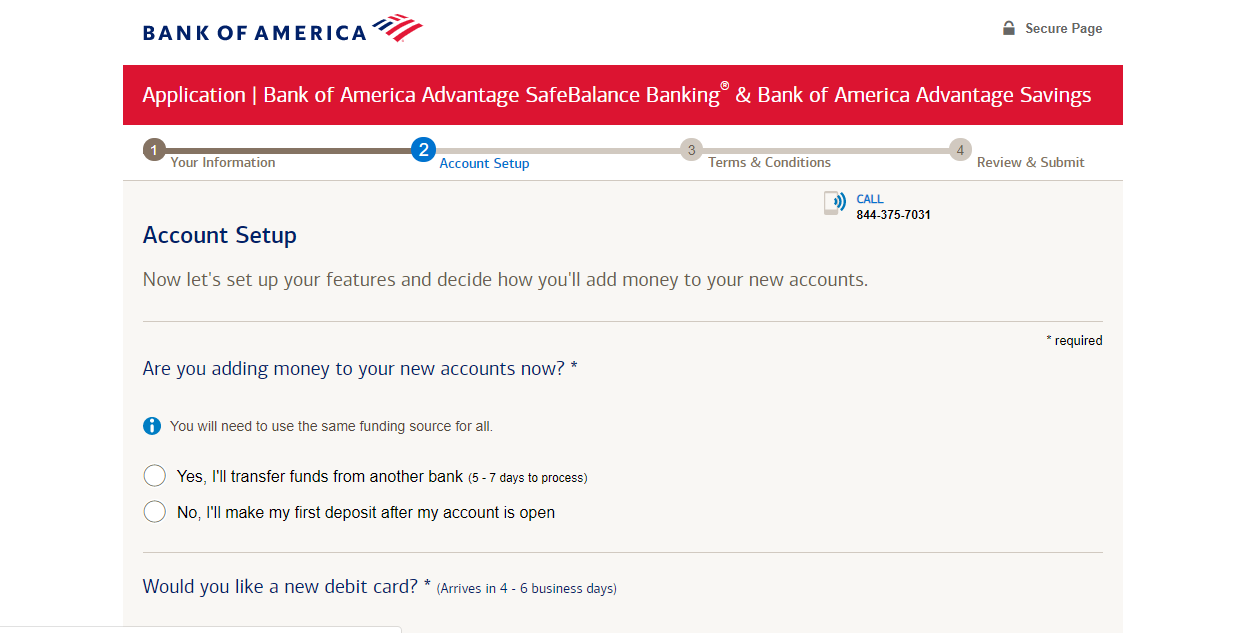Click the blue info icon about funding source
Screen dimensions: 1260x633
(152, 426)
